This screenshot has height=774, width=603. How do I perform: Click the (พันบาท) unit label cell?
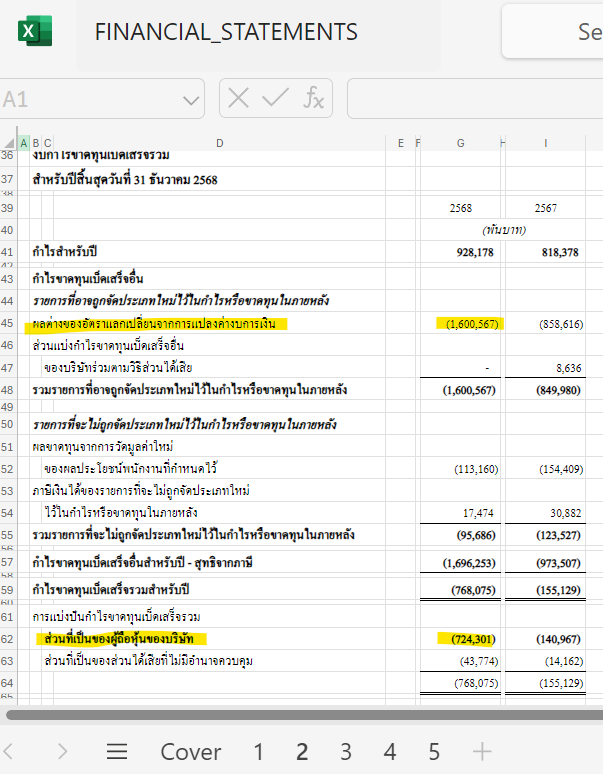pyautogui.click(x=504, y=230)
